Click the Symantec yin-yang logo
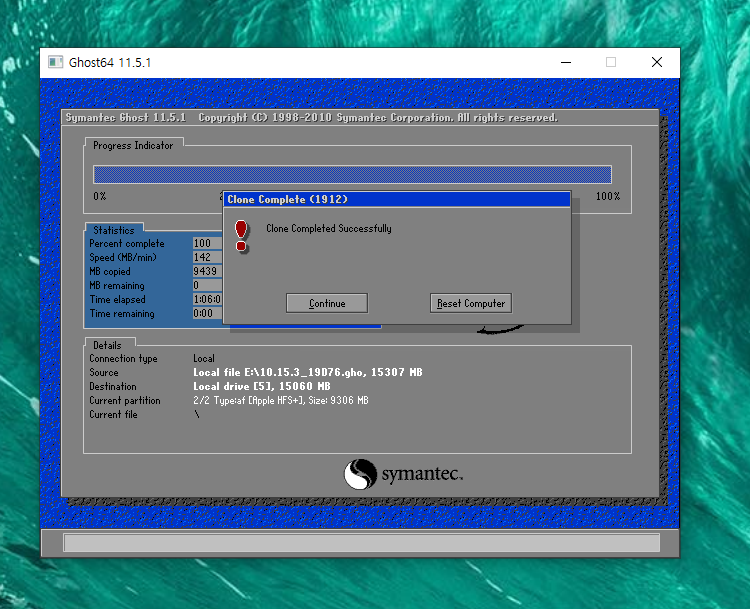The width and height of the screenshot is (750, 609). pos(360,474)
